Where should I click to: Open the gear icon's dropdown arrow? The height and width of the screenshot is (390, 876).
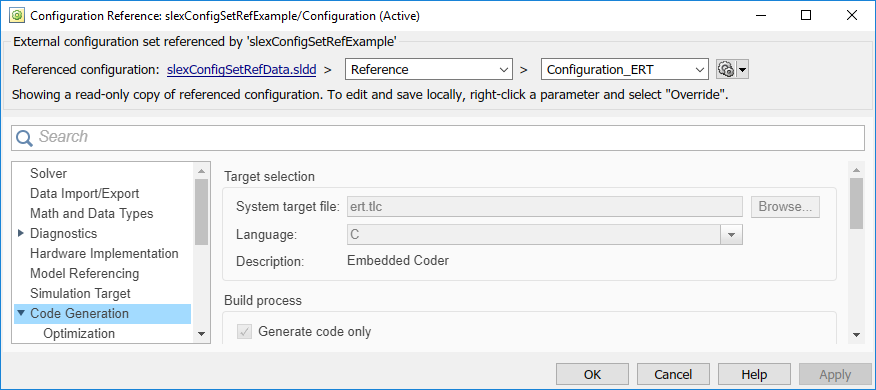point(742,70)
